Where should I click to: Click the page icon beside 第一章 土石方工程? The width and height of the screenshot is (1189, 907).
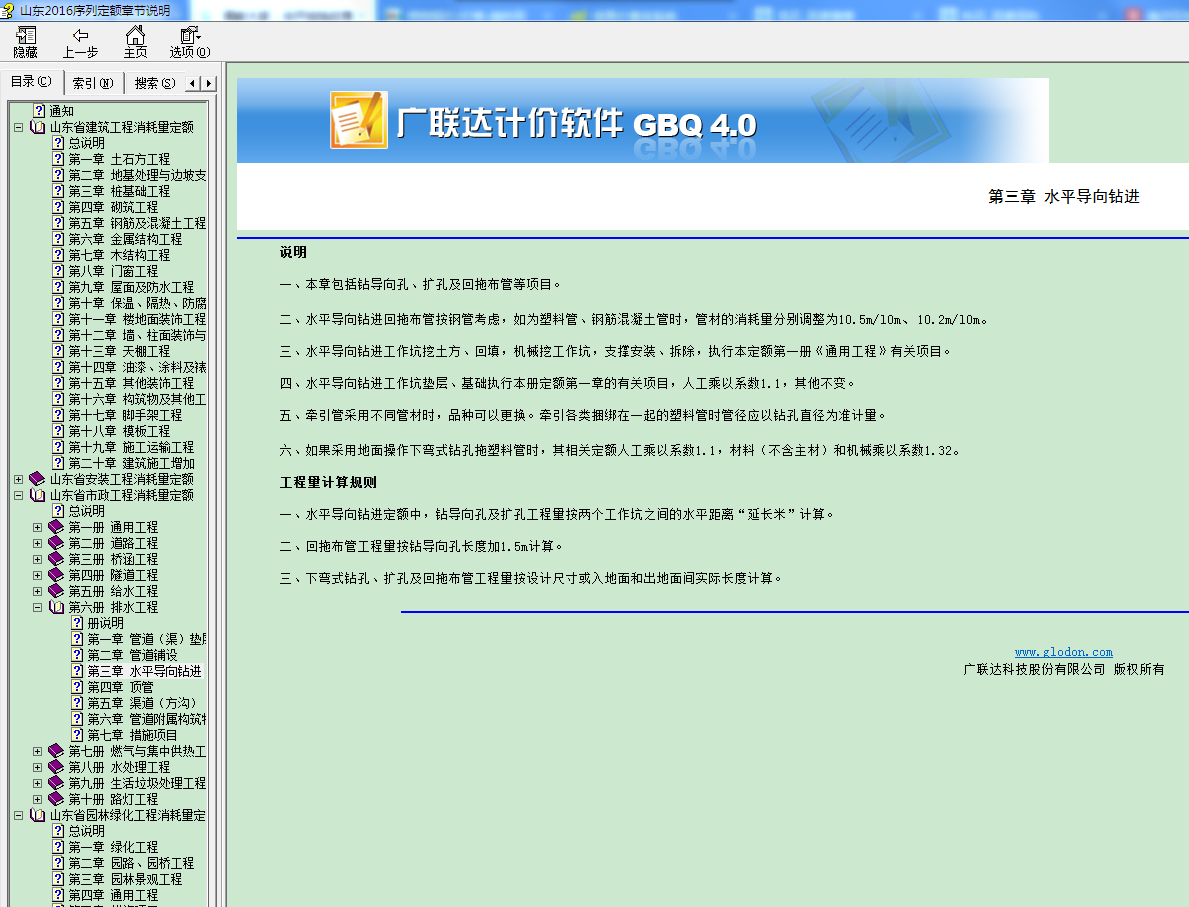click(58, 159)
